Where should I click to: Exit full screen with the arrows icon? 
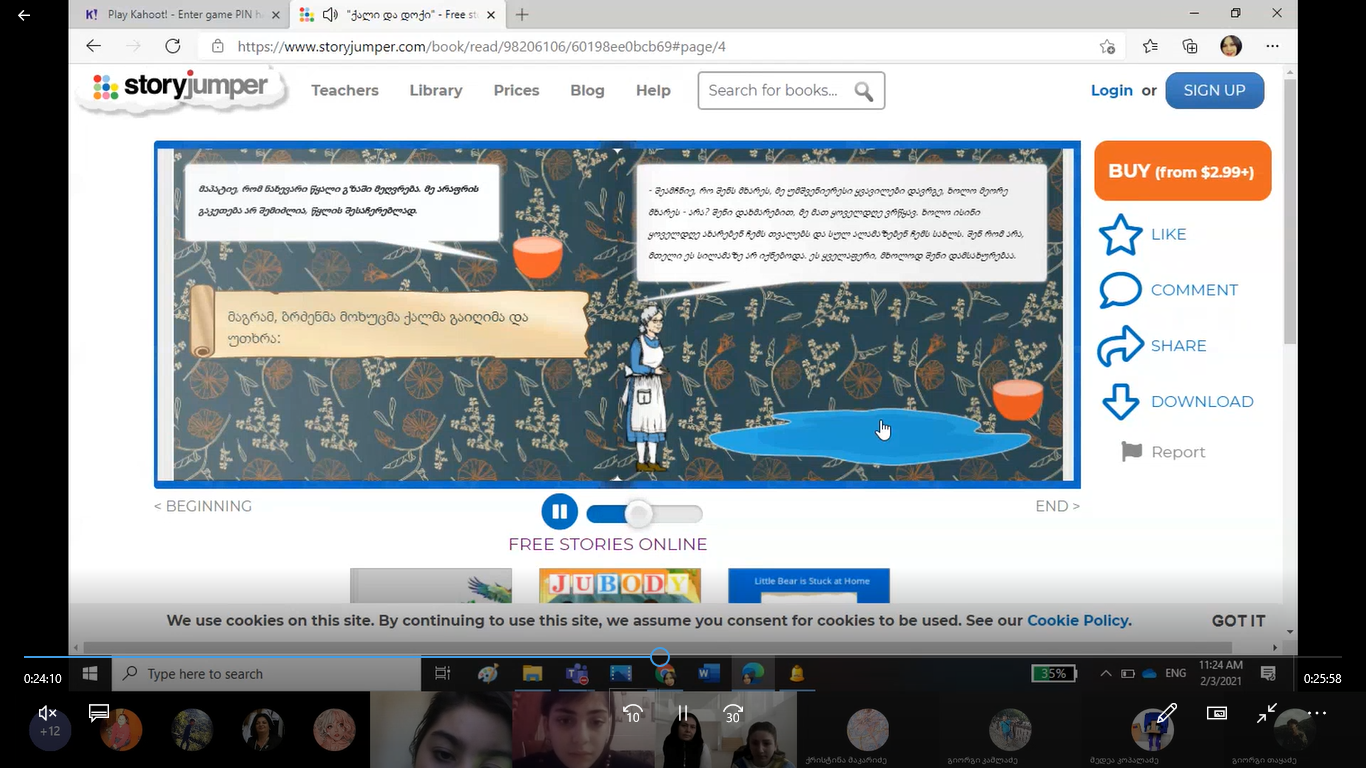click(x=1267, y=713)
